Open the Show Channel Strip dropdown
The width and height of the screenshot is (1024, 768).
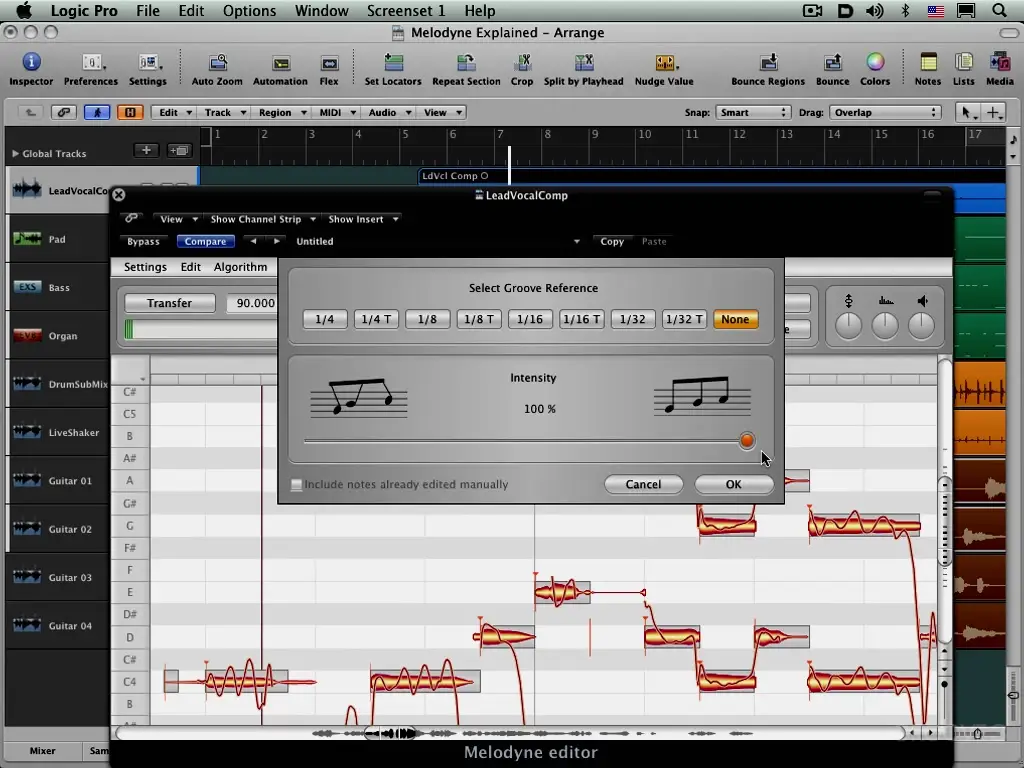(x=262, y=219)
